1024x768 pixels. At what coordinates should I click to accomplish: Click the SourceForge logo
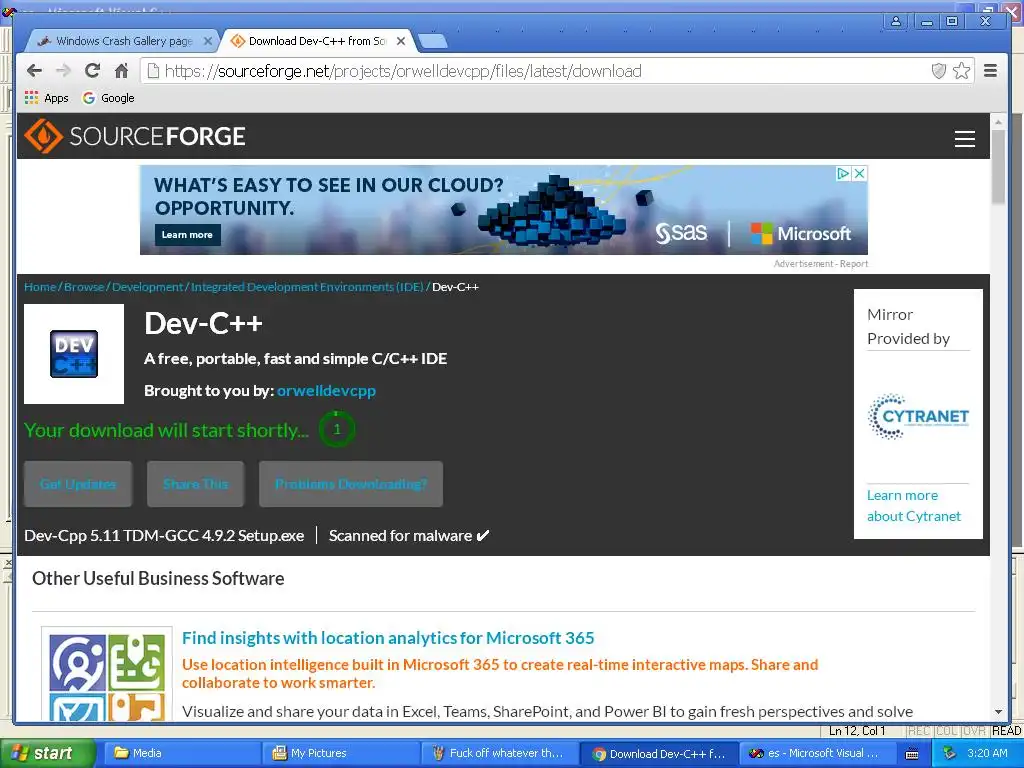(135, 136)
